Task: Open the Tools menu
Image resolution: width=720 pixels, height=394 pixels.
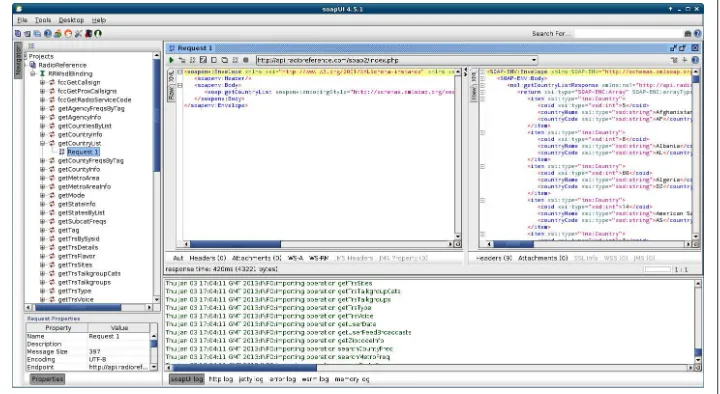Action: point(43,20)
